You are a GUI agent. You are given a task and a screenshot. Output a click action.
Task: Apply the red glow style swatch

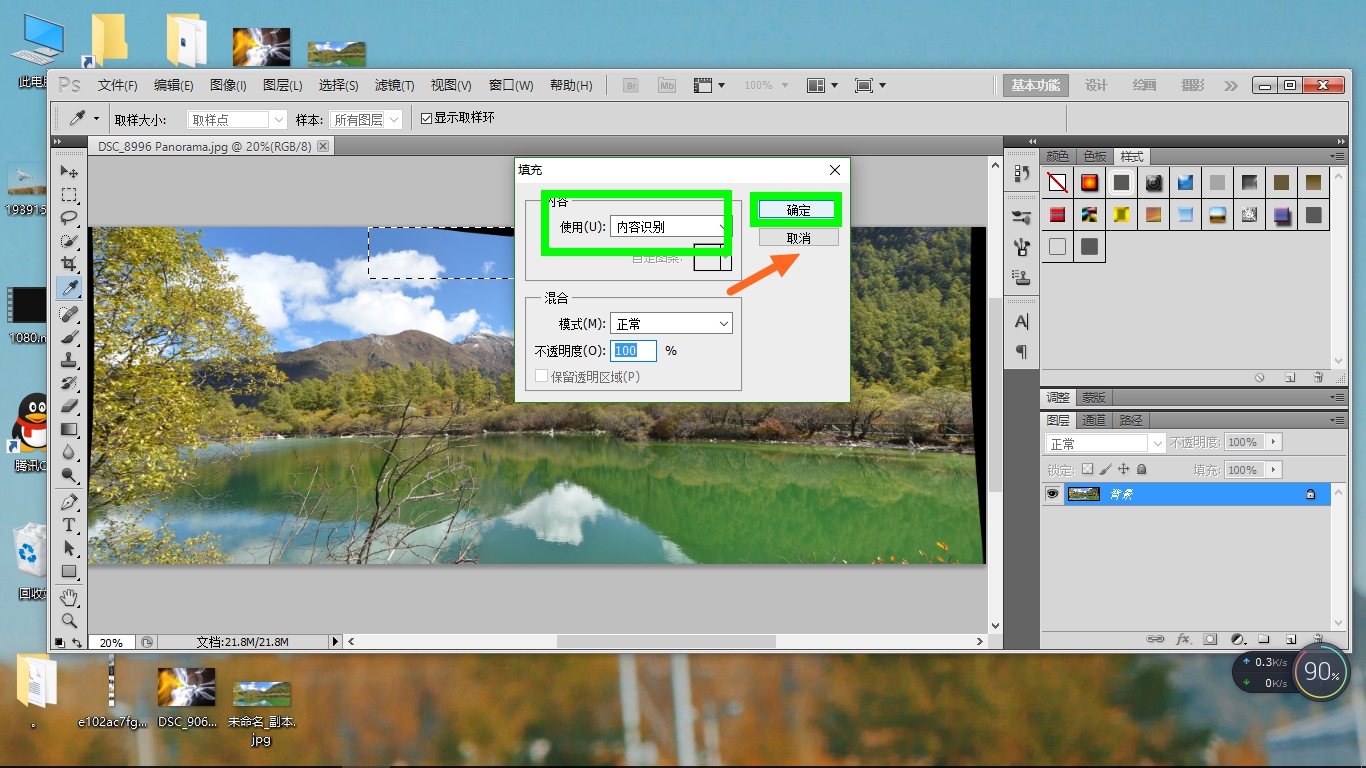point(1089,183)
